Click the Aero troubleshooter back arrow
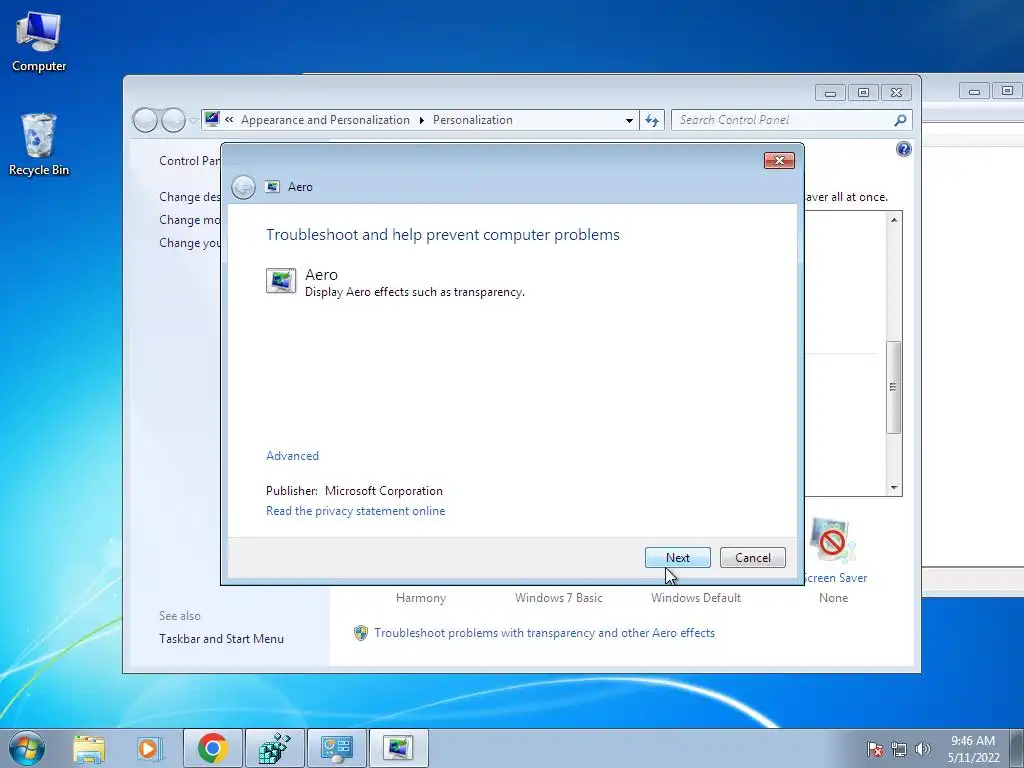1024x768 pixels. [244, 187]
